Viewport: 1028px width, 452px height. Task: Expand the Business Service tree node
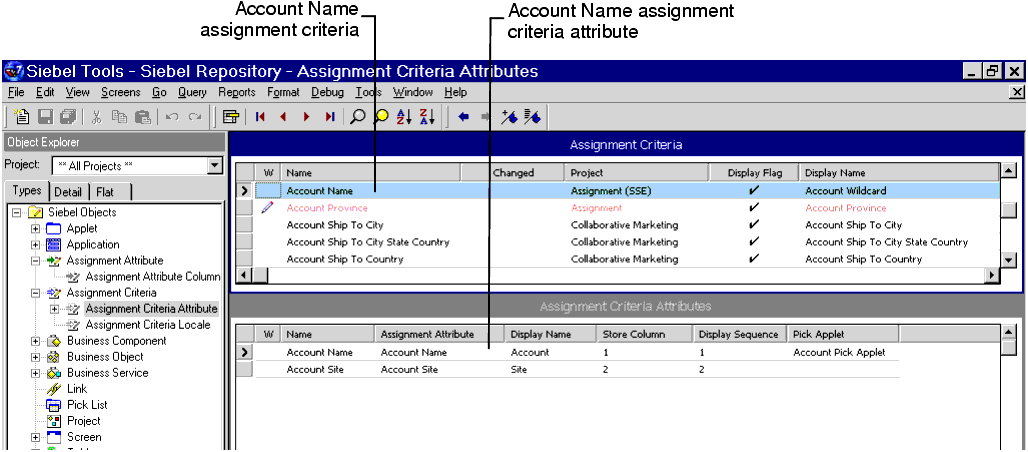[x=35, y=373]
